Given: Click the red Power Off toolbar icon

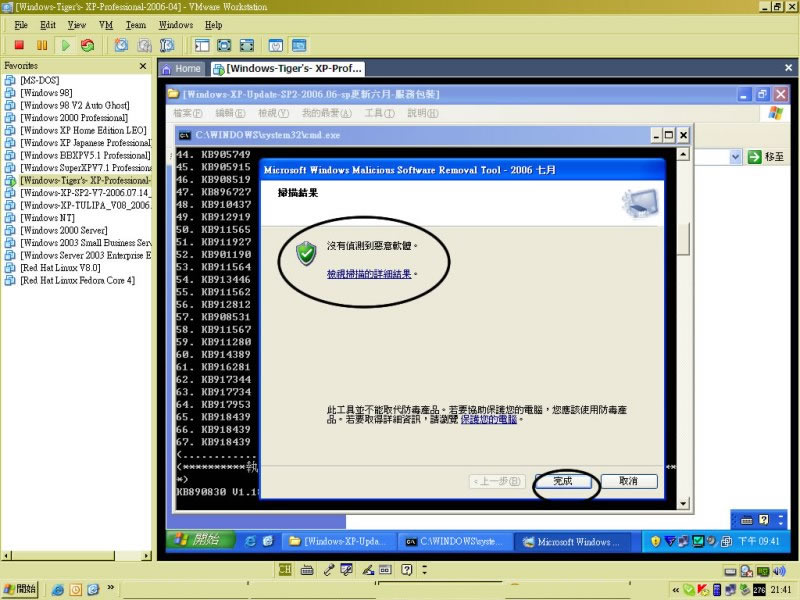Looking at the screenshot, I should coord(19,45).
